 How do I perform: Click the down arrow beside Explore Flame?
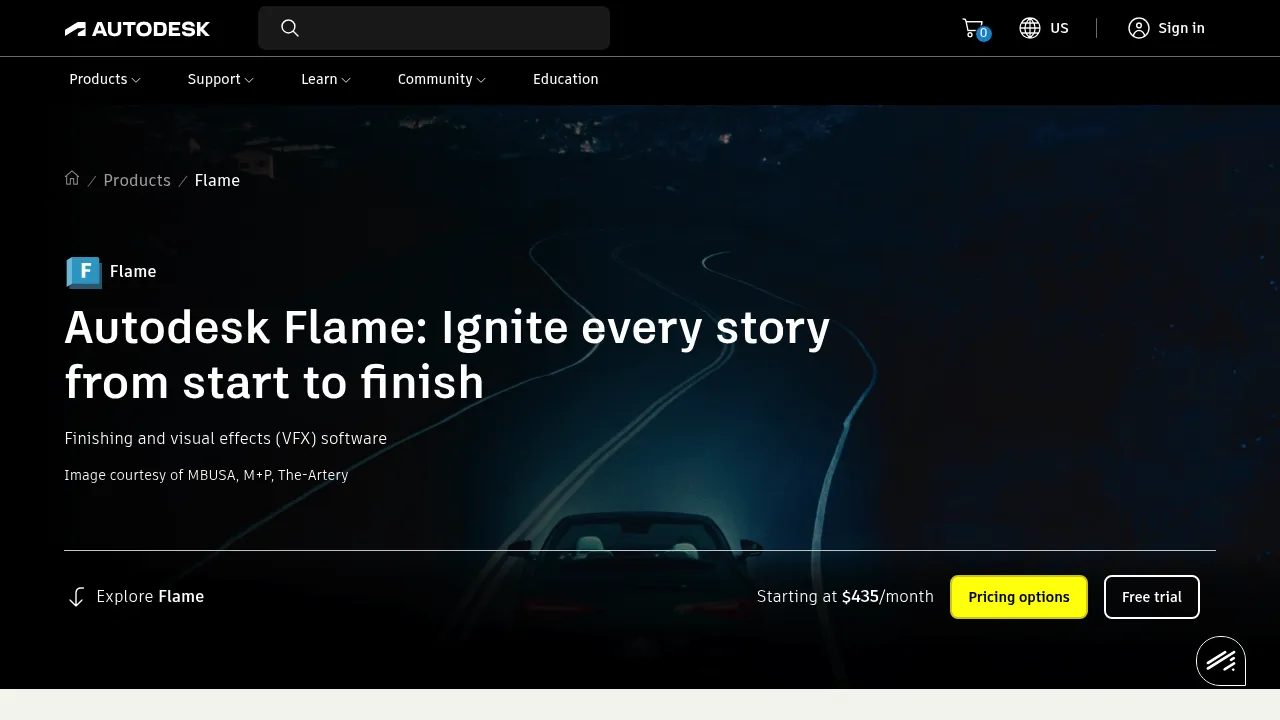(x=76, y=597)
